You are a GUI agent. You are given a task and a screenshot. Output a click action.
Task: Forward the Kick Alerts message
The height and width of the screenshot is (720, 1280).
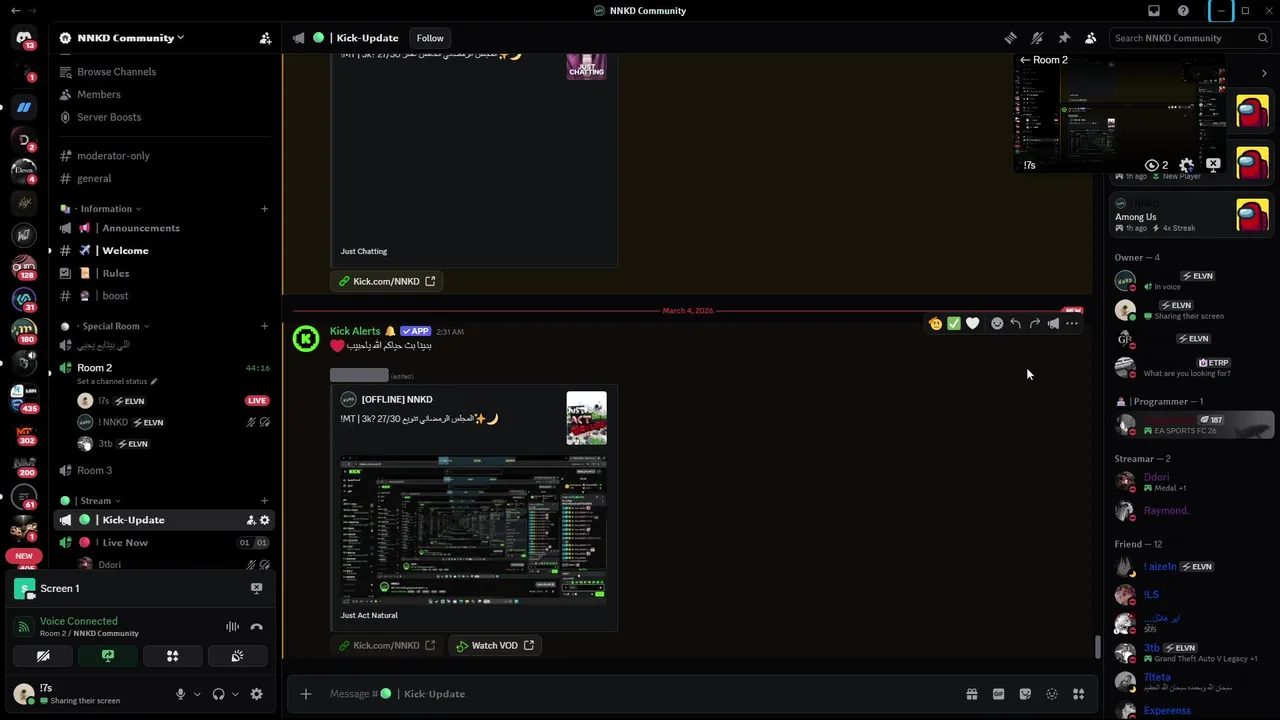point(1035,323)
